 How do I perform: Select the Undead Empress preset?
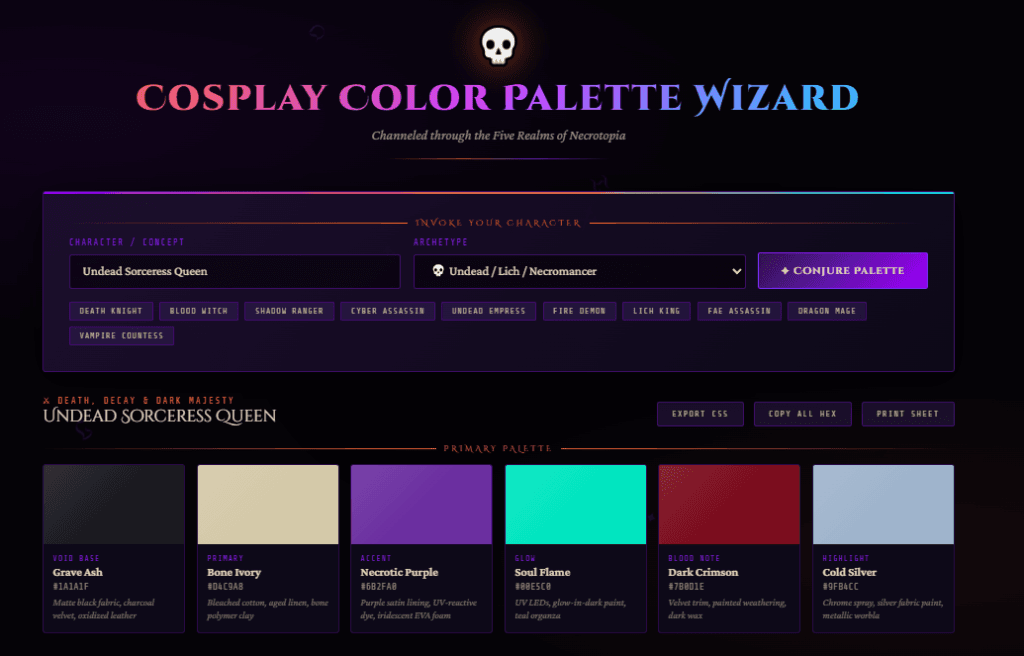click(488, 311)
